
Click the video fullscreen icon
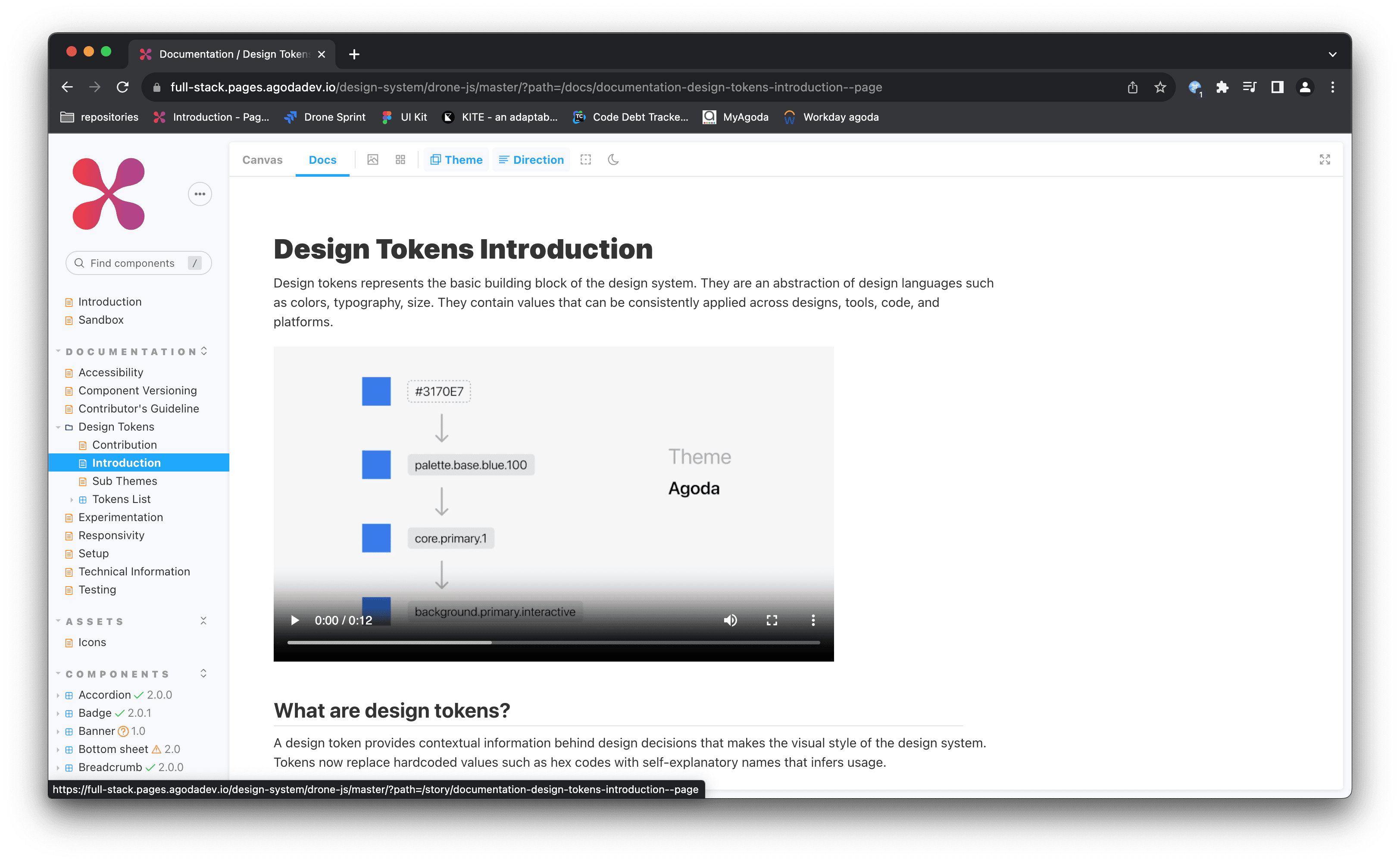pyautogui.click(x=771, y=620)
